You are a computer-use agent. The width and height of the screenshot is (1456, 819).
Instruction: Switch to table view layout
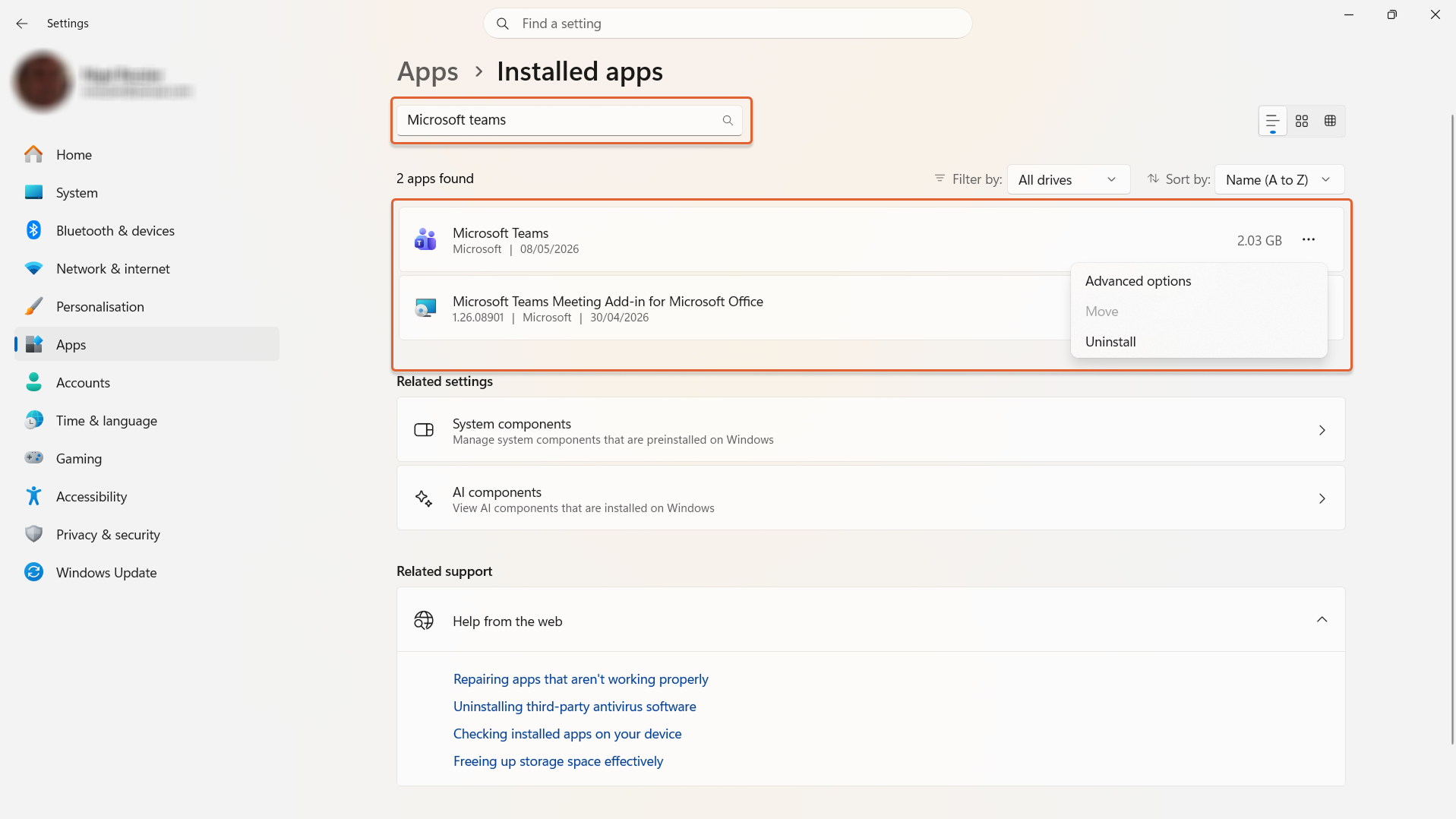[x=1330, y=121]
